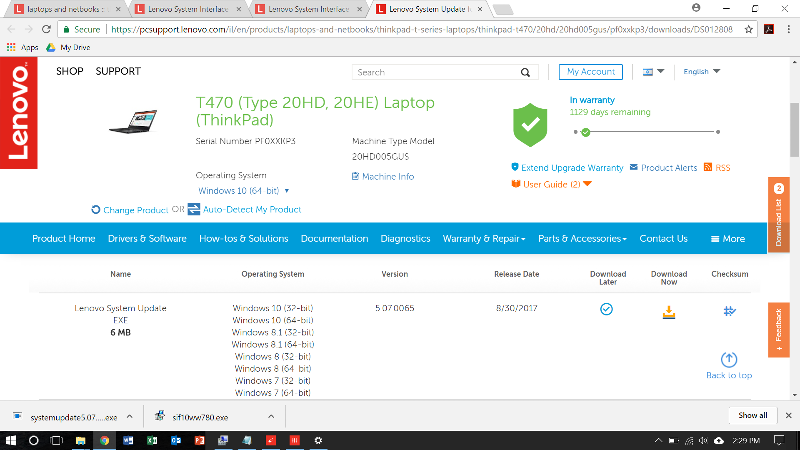Click the page vertical scrollbar thumb
Viewport: 800px width, 450px height.
click(794, 130)
